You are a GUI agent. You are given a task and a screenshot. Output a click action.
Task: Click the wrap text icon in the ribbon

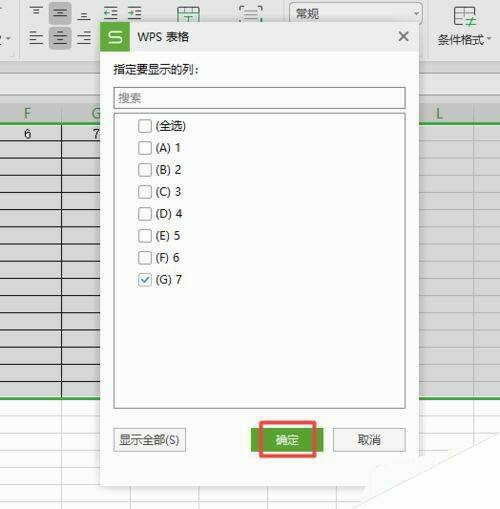pyautogui.click(x=251, y=14)
